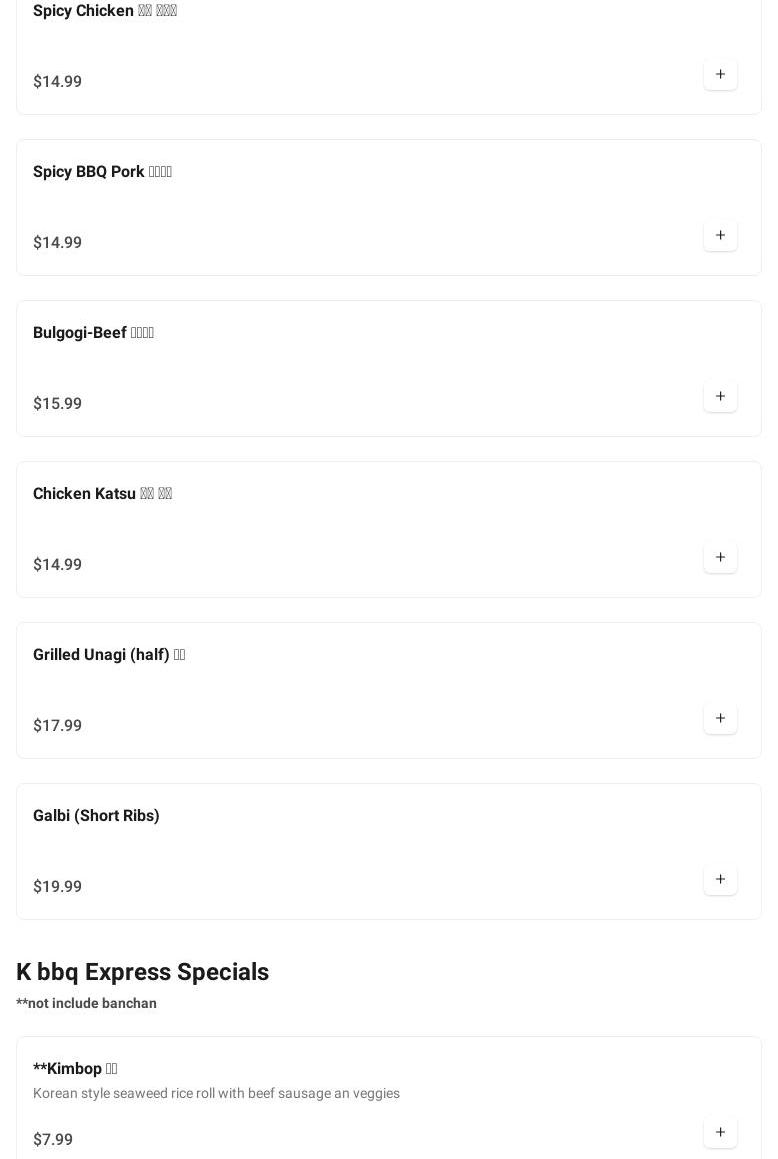
Task: Click the $17.99 Grilled Unagi price
Action: (x=57, y=726)
